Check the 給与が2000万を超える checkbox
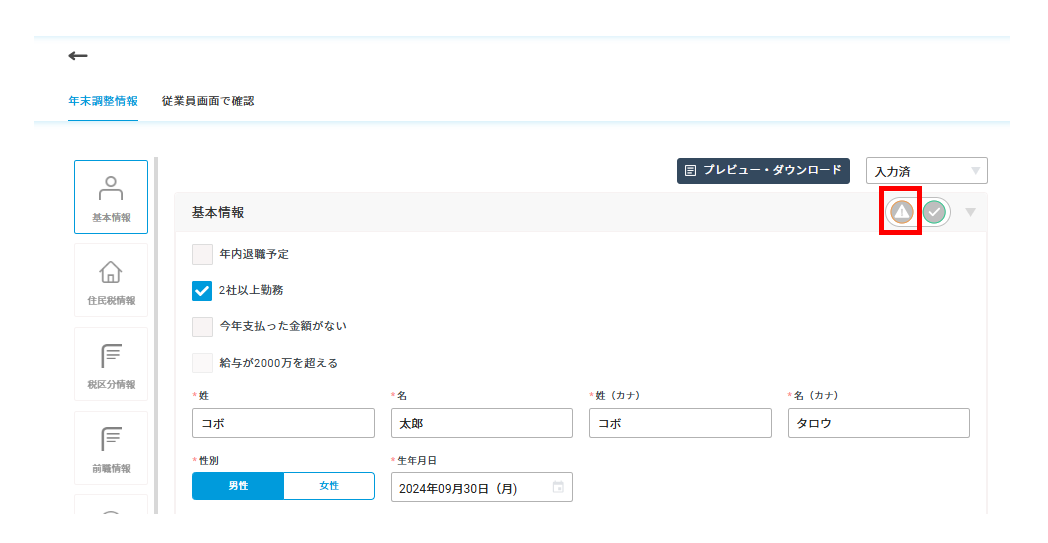1048x543 pixels. click(x=203, y=362)
